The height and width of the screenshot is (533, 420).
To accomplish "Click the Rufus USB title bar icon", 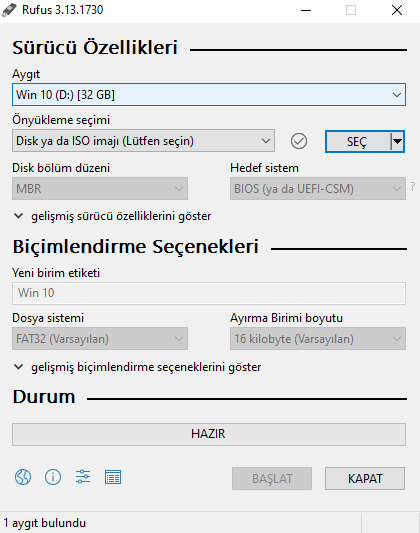I will (9, 10).
